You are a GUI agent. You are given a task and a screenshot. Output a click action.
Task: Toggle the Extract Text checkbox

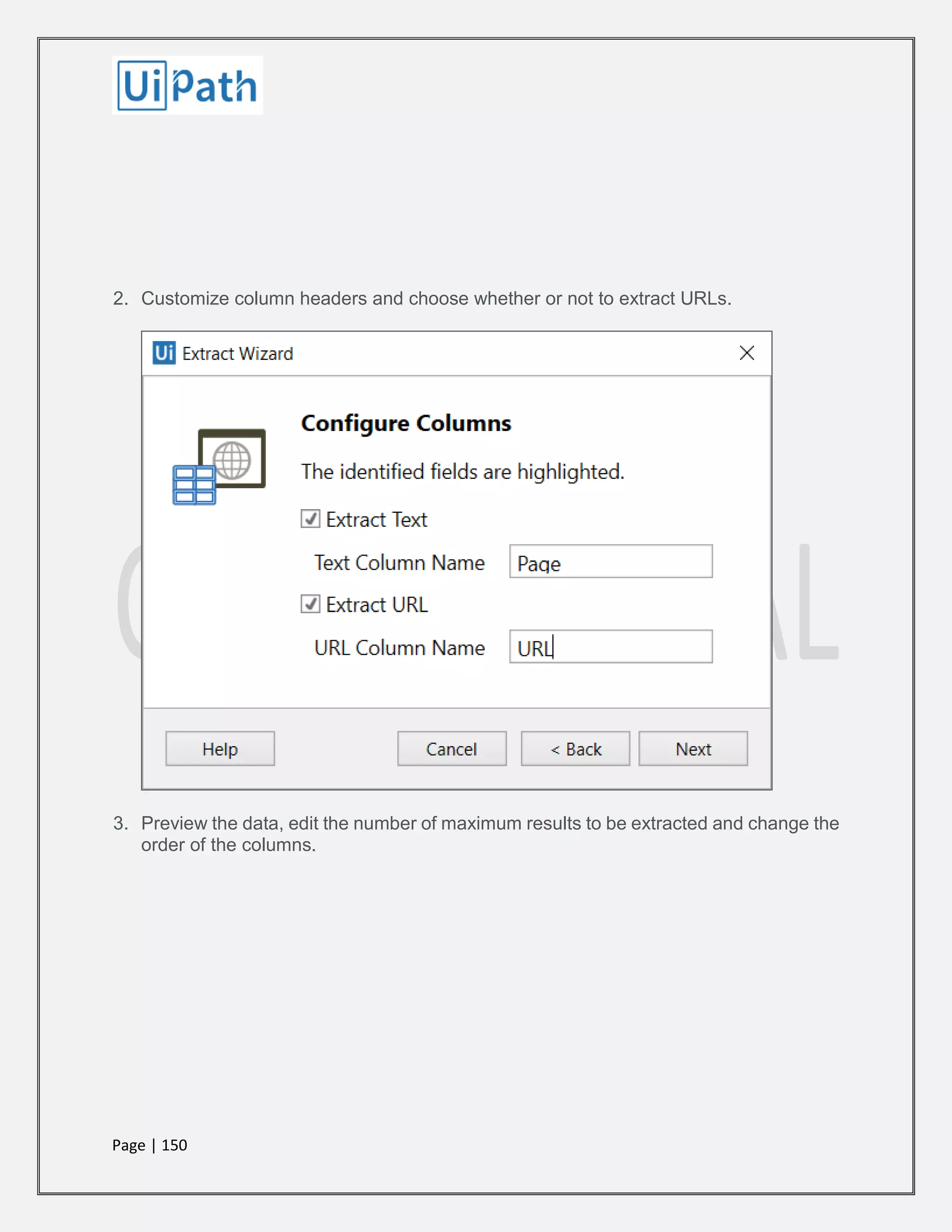310,518
